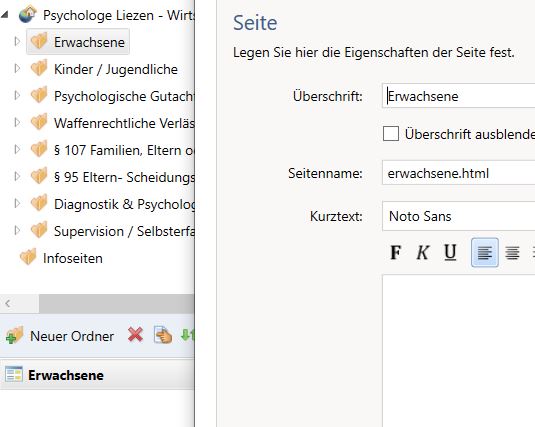Toggle underline formatting U icon

[450, 253]
